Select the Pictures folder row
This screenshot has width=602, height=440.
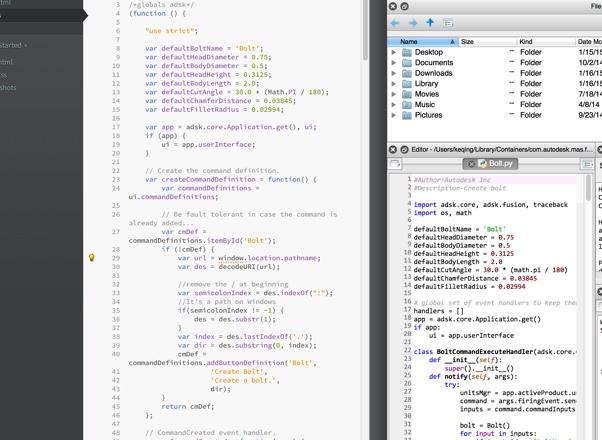coord(428,115)
